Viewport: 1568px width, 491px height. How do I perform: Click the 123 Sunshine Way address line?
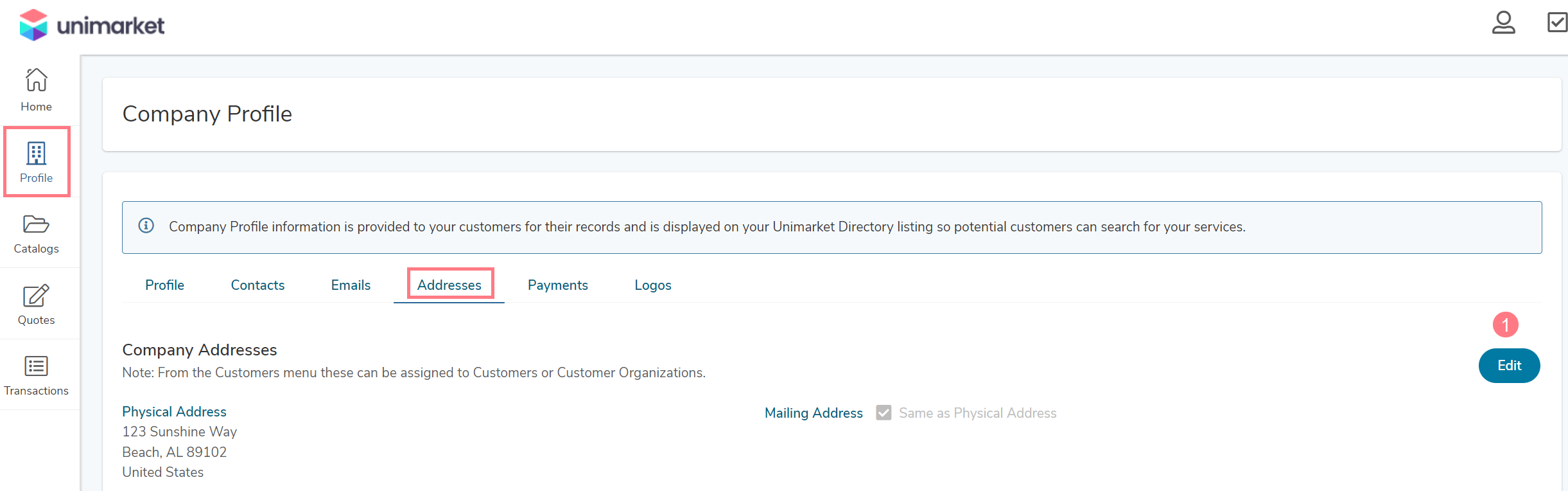point(180,432)
